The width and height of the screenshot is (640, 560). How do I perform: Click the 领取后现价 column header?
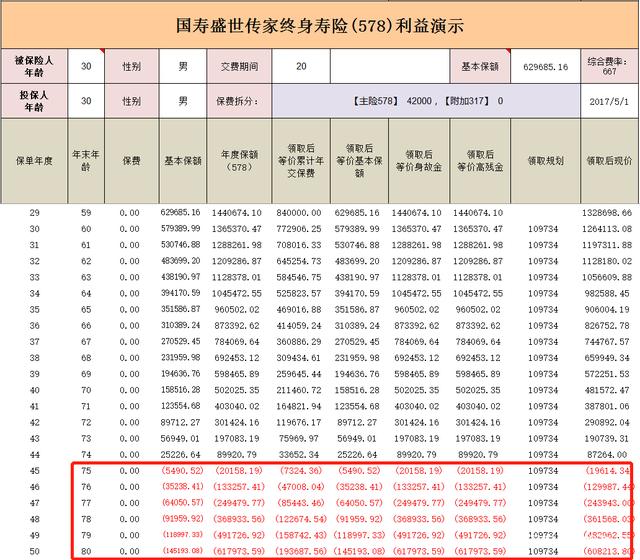tap(609, 161)
